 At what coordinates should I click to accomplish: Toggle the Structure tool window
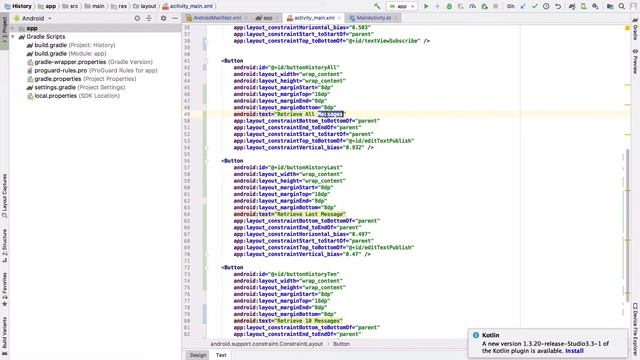click(x=4, y=245)
